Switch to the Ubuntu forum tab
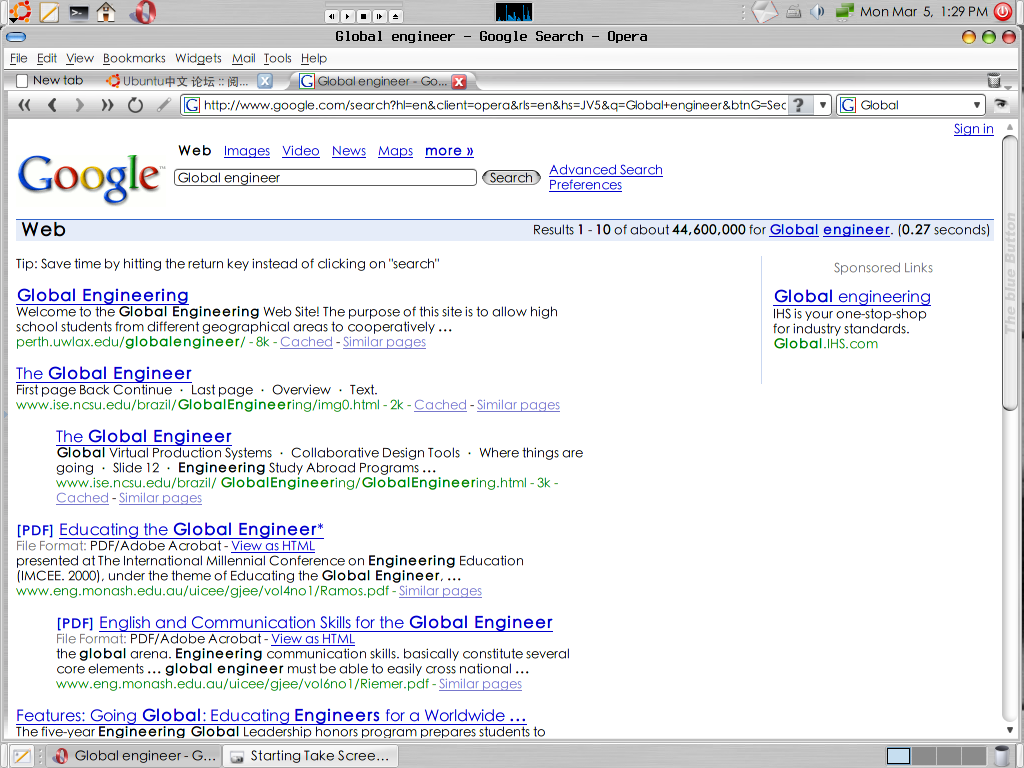This screenshot has width=1024, height=768. tap(178, 81)
